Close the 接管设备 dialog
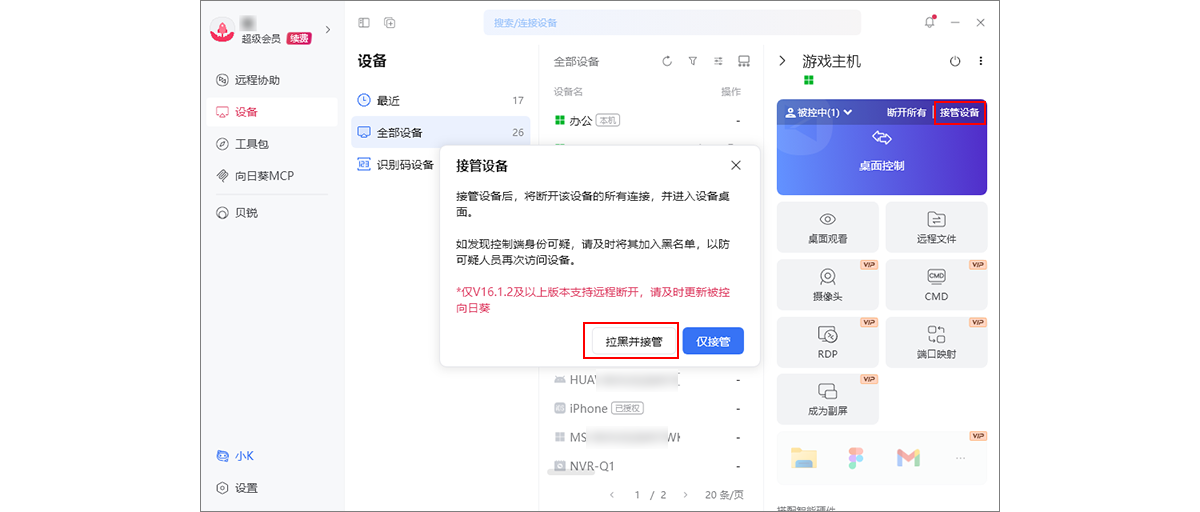The height and width of the screenshot is (512, 1200). pyautogui.click(x=736, y=165)
